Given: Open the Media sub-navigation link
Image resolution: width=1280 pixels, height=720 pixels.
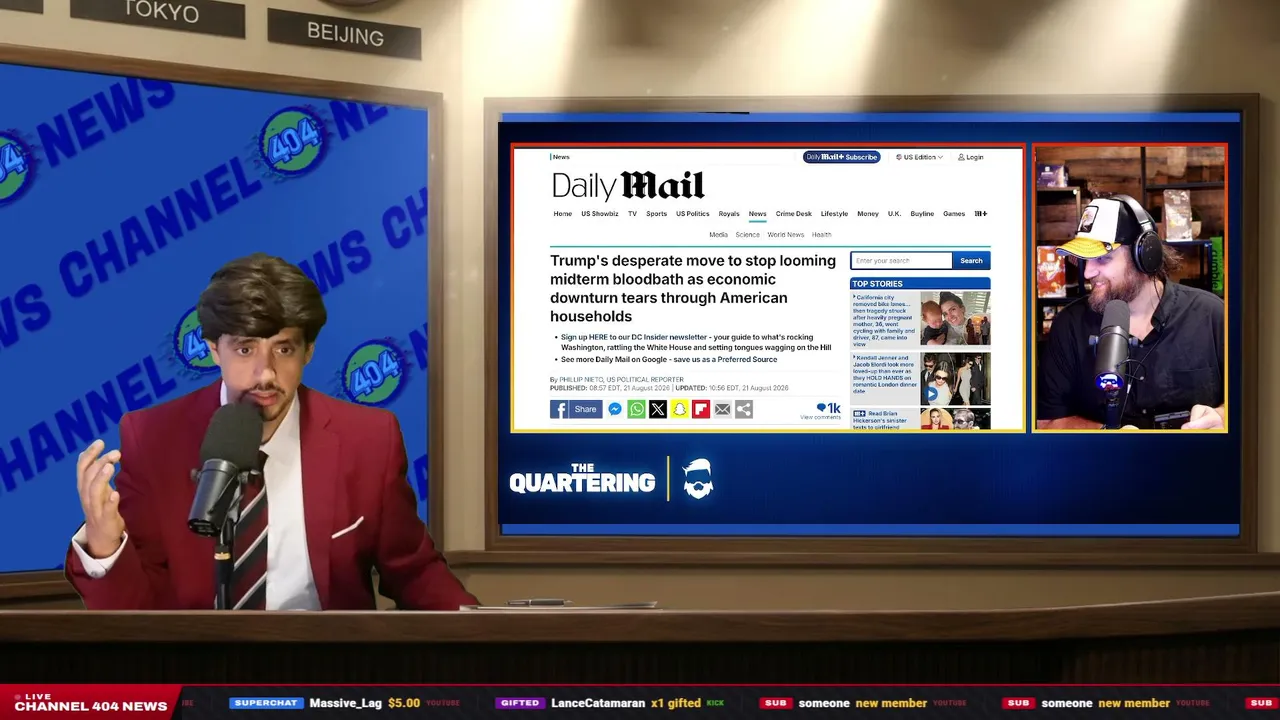Looking at the screenshot, I should click(718, 235).
